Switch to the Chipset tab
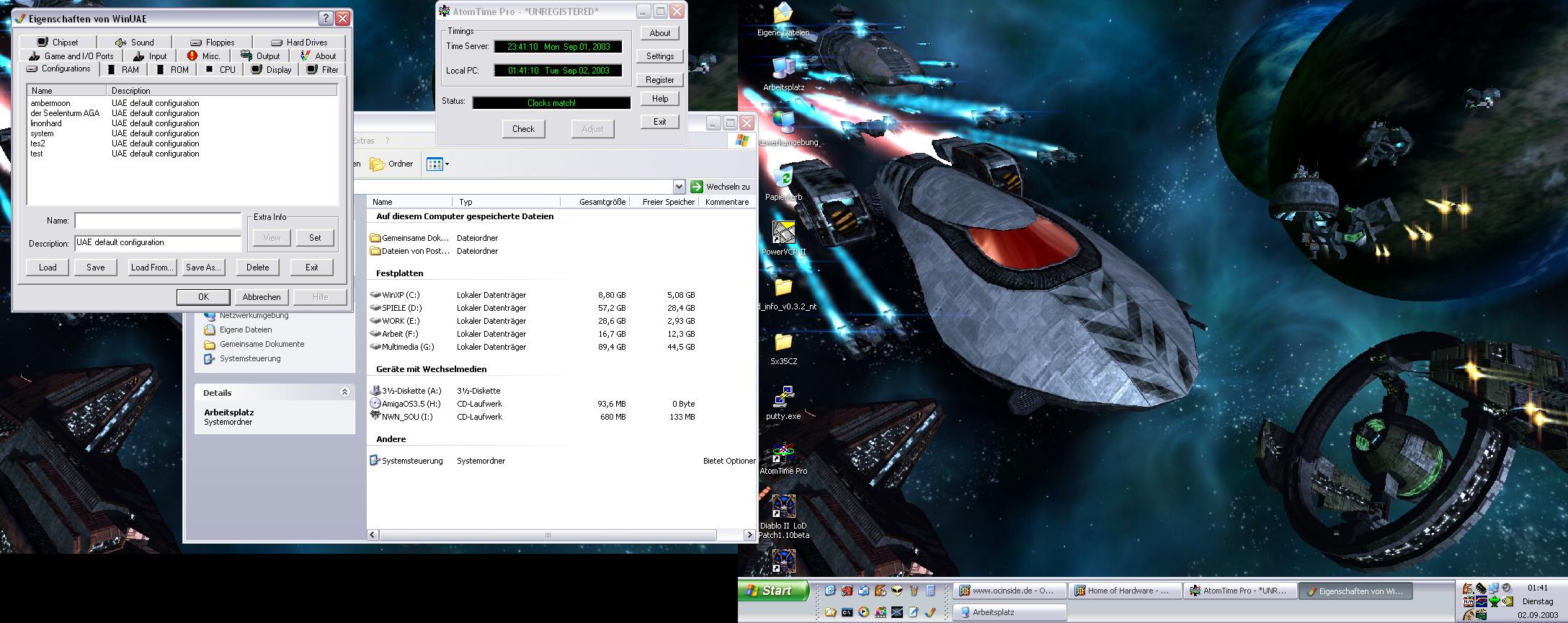Screen dimensions: 1568x623 tap(58, 43)
